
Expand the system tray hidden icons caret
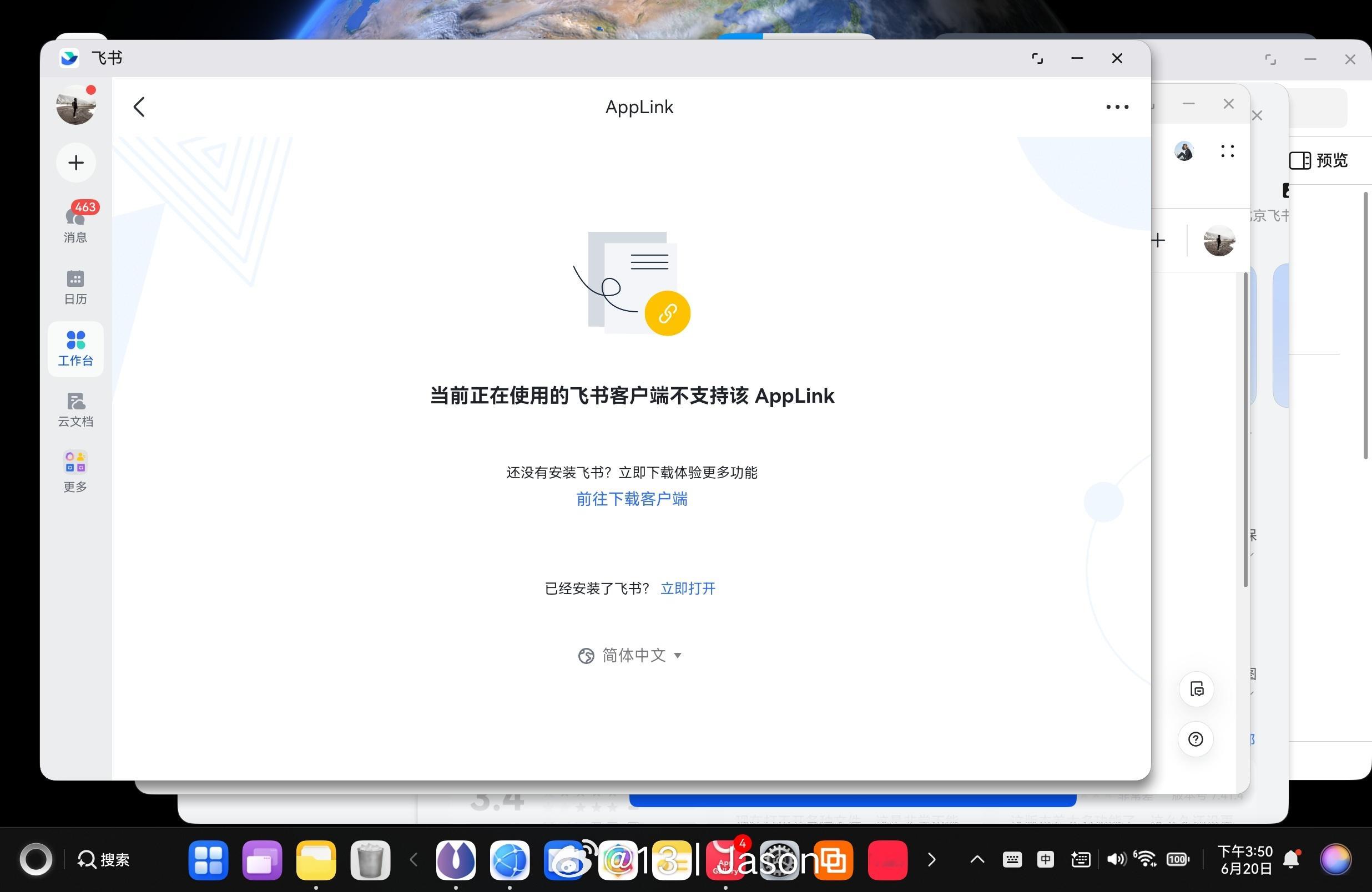point(977,860)
